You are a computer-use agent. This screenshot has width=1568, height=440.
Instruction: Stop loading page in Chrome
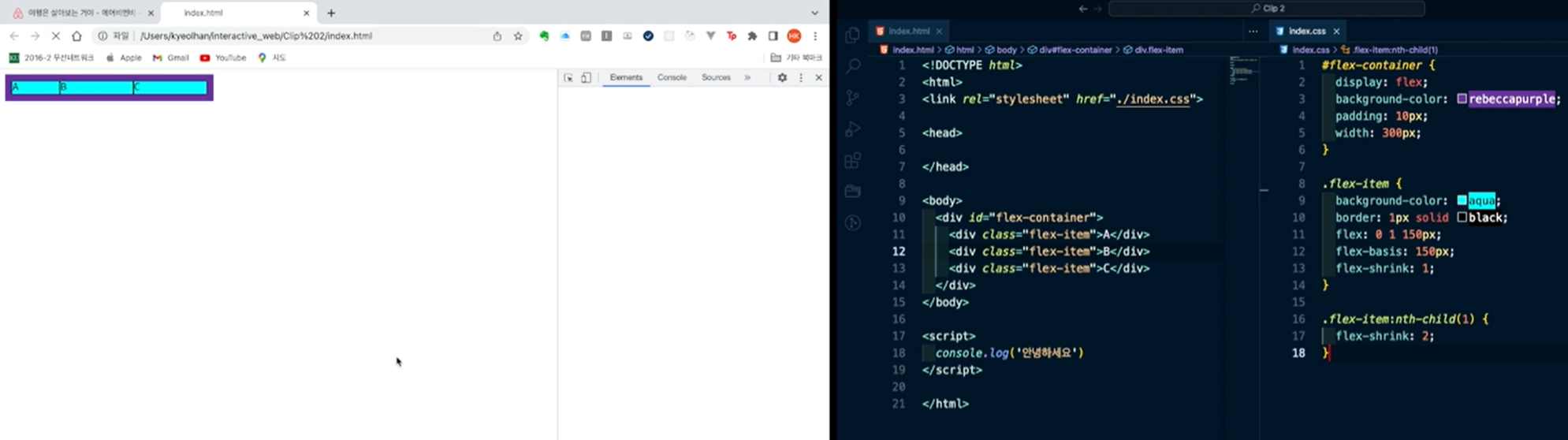click(55, 35)
